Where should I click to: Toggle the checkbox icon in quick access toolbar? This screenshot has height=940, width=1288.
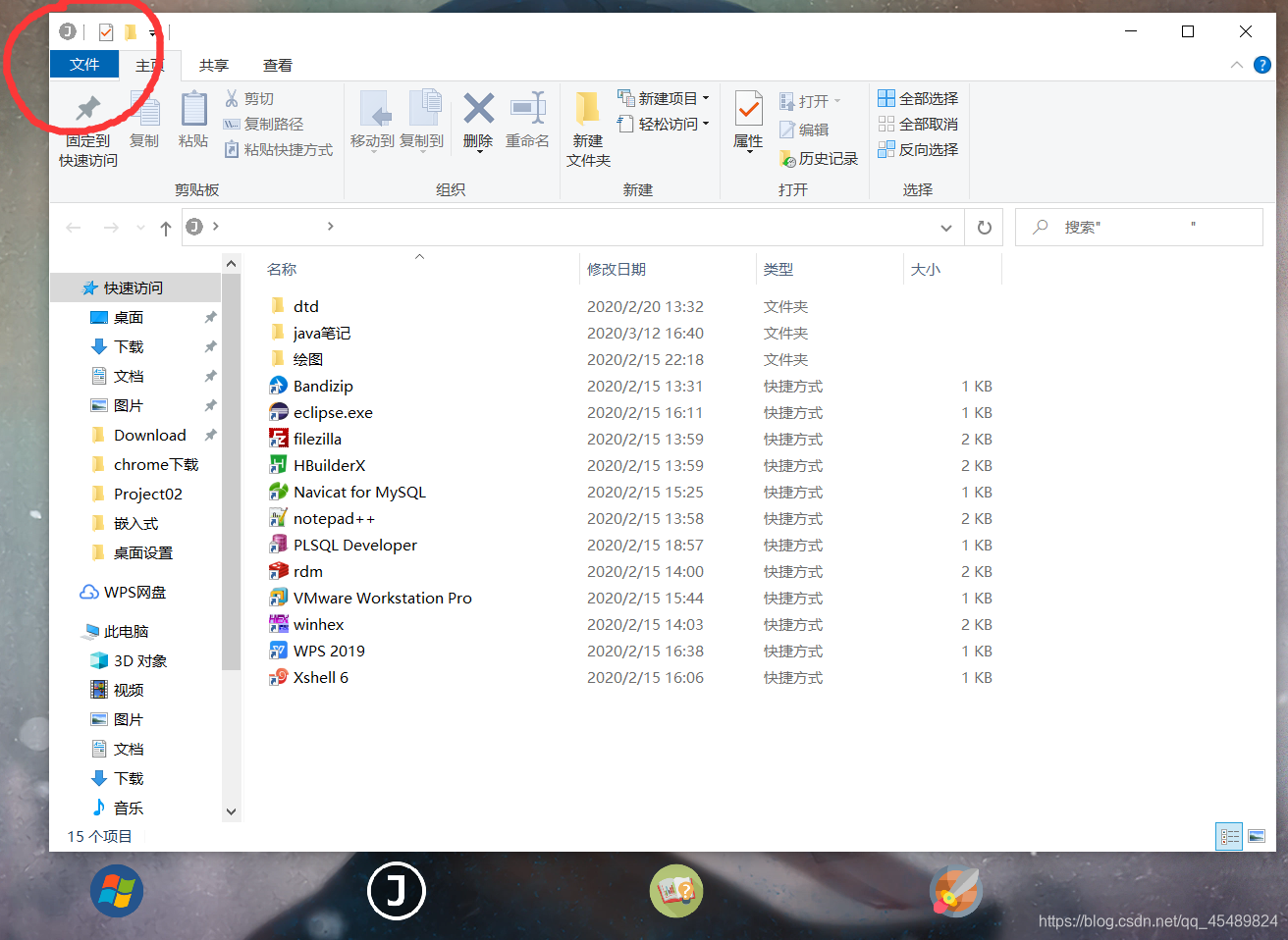pos(105,31)
